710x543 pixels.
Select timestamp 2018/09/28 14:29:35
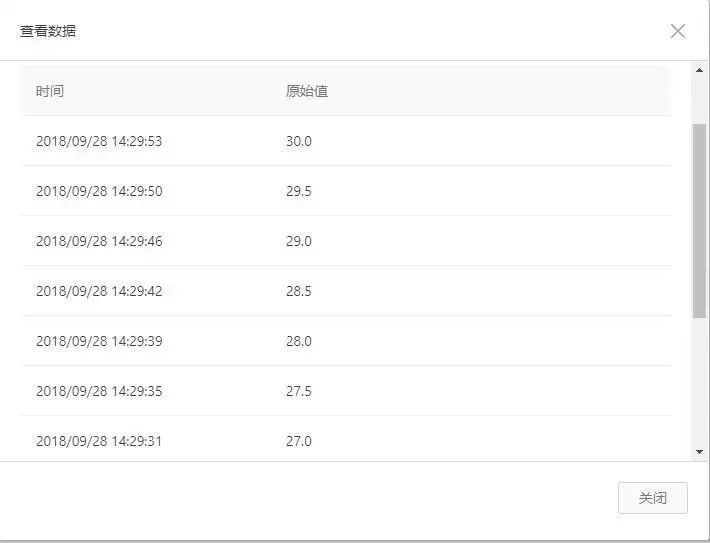point(99,391)
